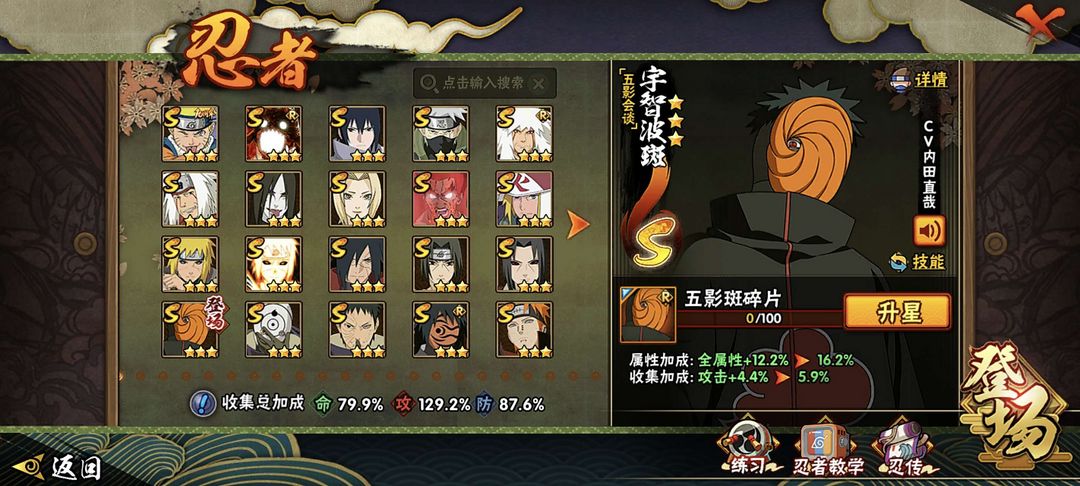
Task: Go to next ninja page arrow
Action: pyautogui.click(x=577, y=224)
